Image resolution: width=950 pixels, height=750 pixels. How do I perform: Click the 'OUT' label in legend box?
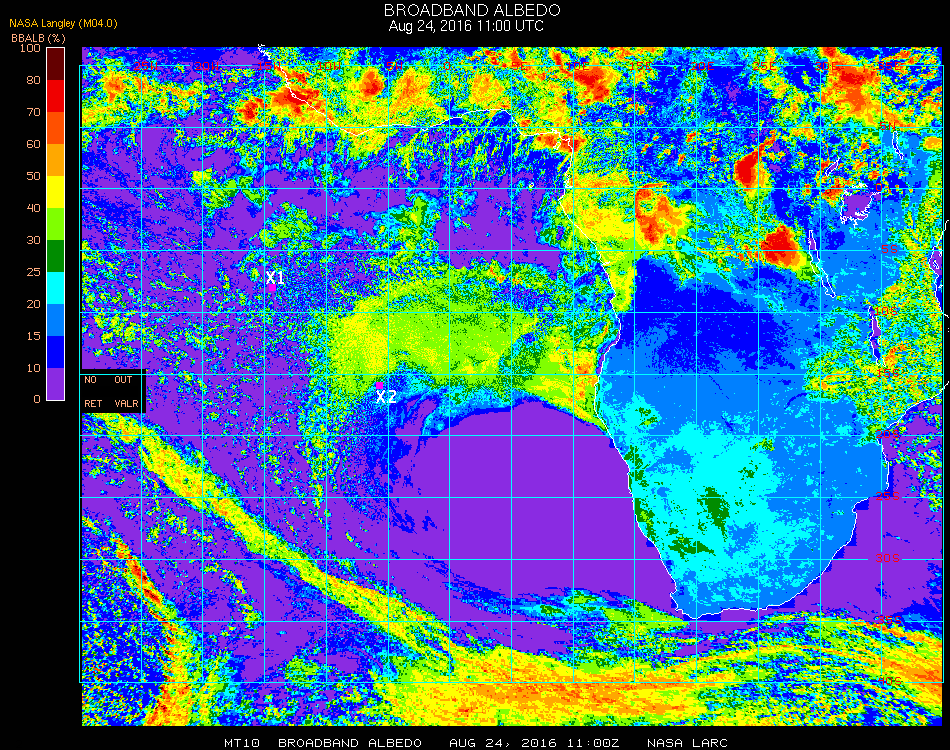tap(123, 380)
